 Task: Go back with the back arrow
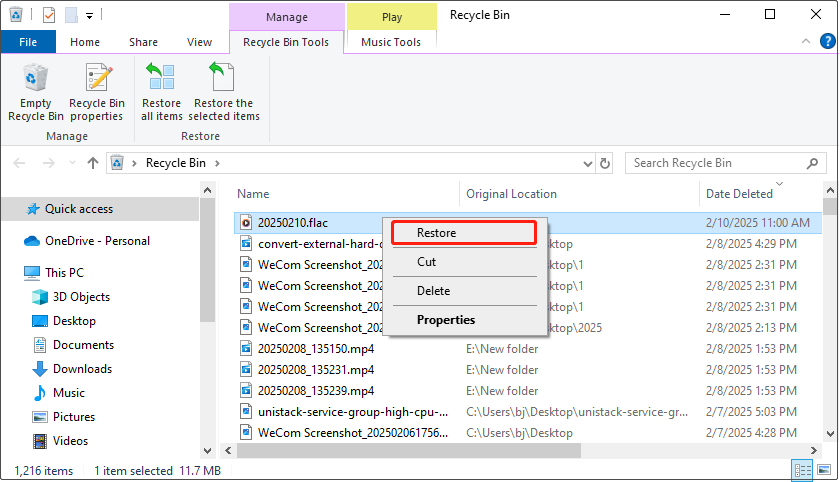pos(19,163)
